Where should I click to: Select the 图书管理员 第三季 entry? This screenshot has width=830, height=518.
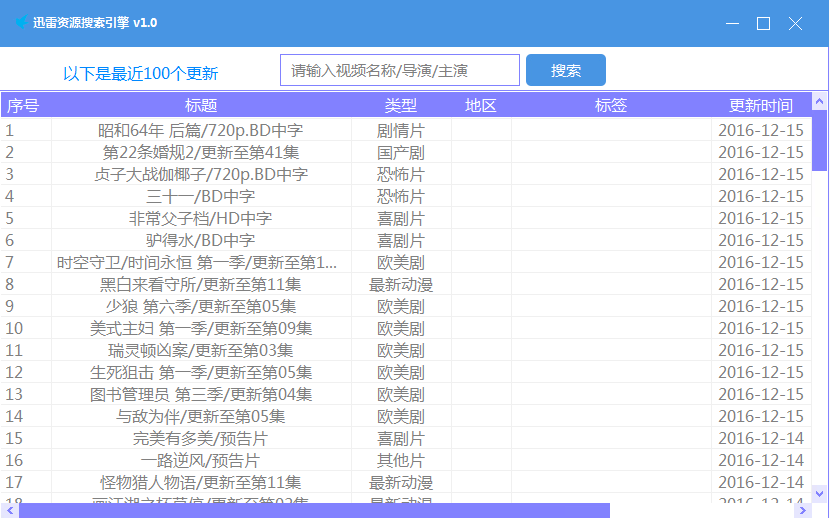[x=201, y=394]
